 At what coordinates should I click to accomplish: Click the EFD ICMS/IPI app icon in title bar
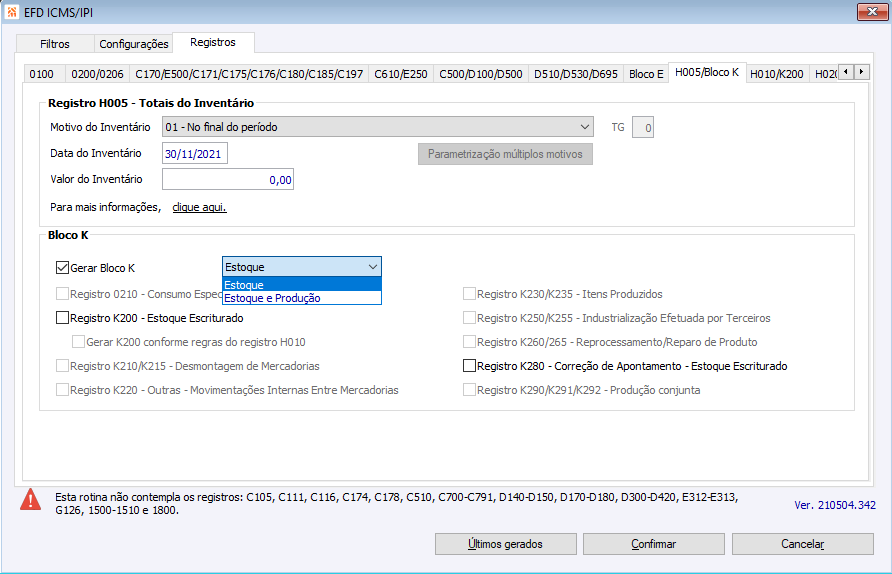tap(12, 12)
